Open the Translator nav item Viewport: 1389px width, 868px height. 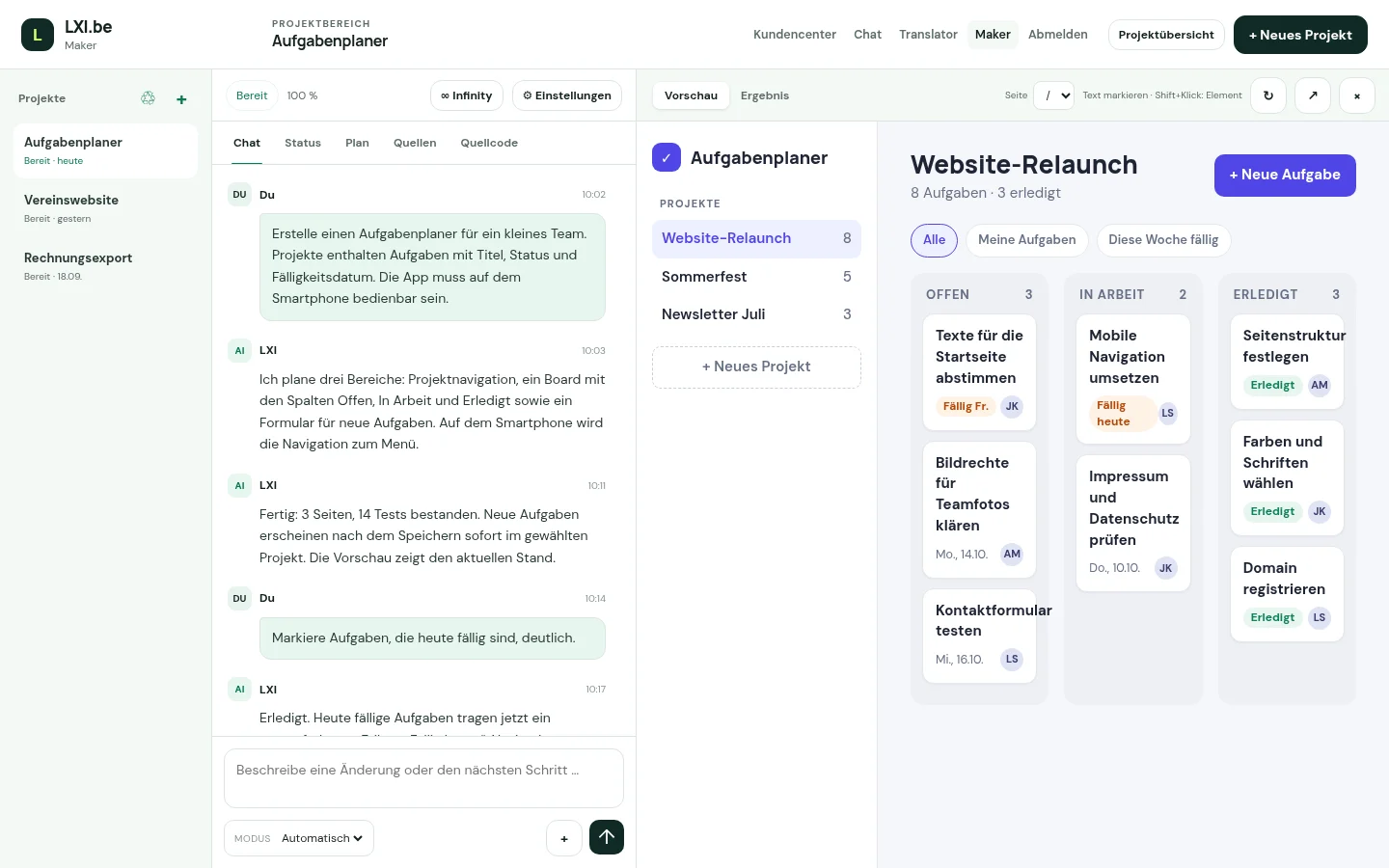coord(928,35)
